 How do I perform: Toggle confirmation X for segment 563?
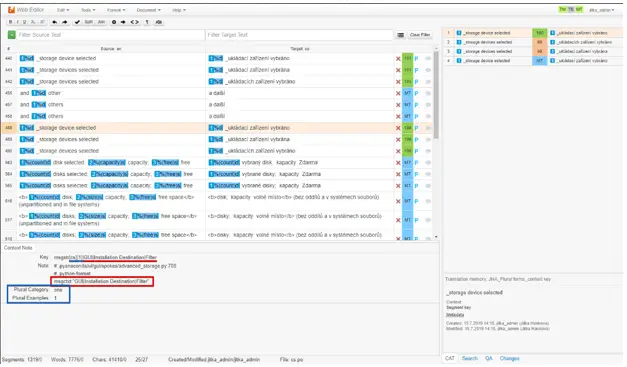pos(398,163)
